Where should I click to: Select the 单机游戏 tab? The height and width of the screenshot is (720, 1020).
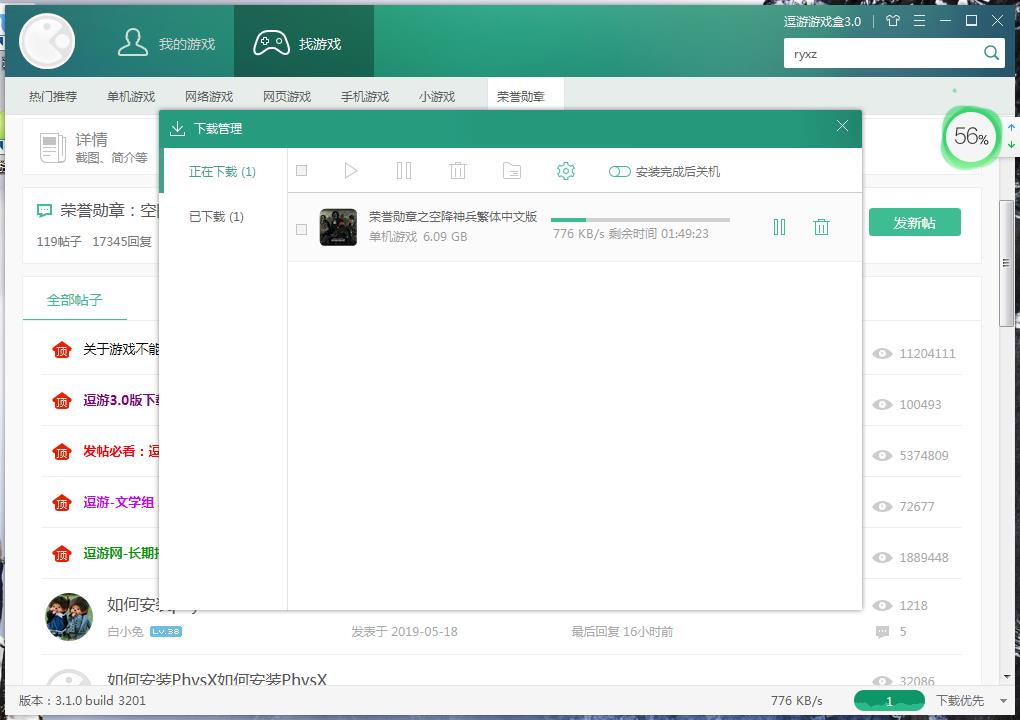[x=131, y=96]
